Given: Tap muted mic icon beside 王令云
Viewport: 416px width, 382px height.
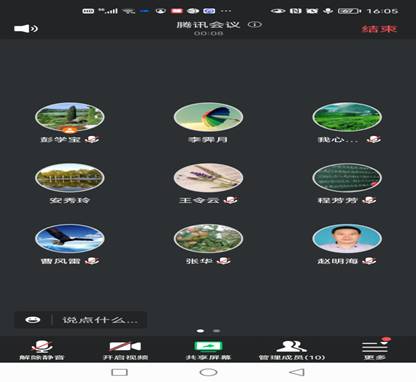Looking at the screenshot, I should [231, 200].
